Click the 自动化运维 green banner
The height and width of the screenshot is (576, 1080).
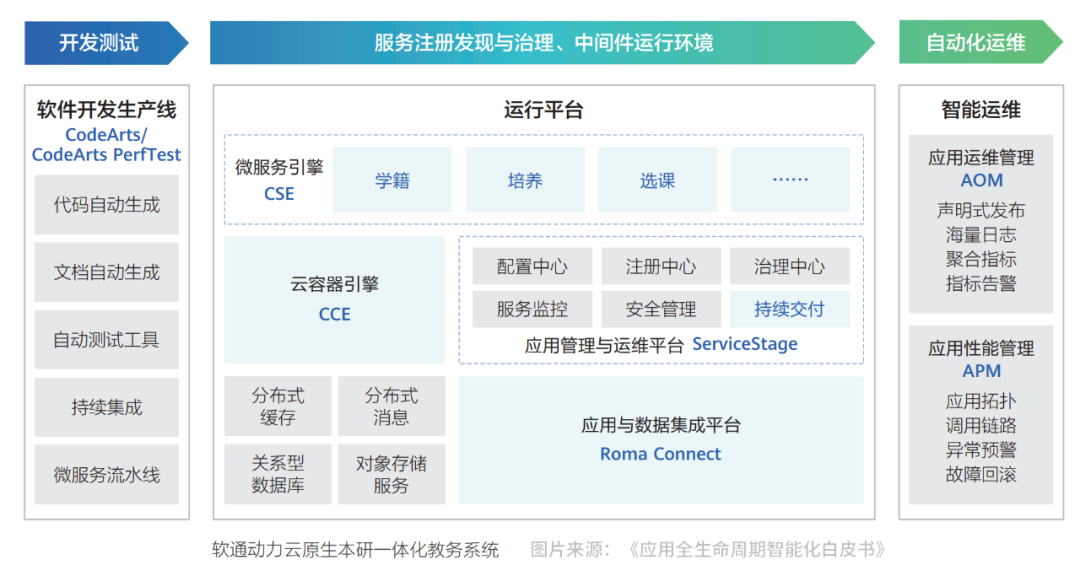click(x=981, y=43)
